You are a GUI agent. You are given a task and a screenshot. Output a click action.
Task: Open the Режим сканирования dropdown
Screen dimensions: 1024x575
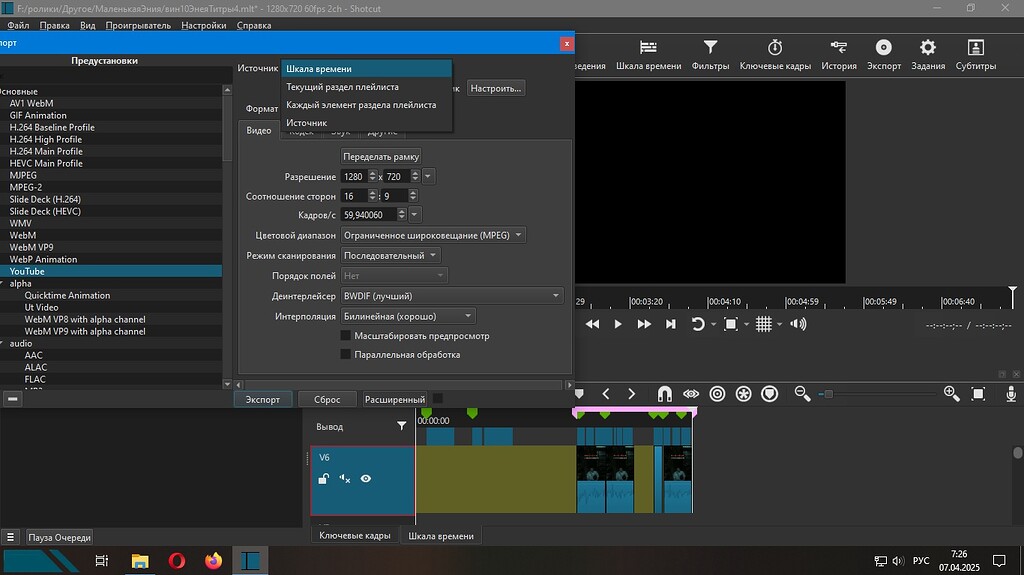[x=390, y=255]
